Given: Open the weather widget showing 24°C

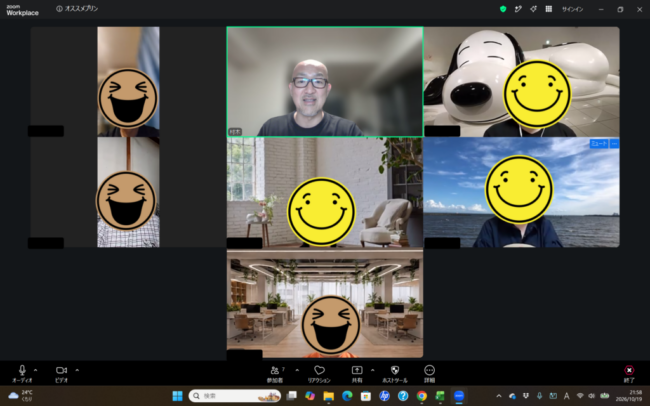Looking at the screenshot, I should (21, 396).
